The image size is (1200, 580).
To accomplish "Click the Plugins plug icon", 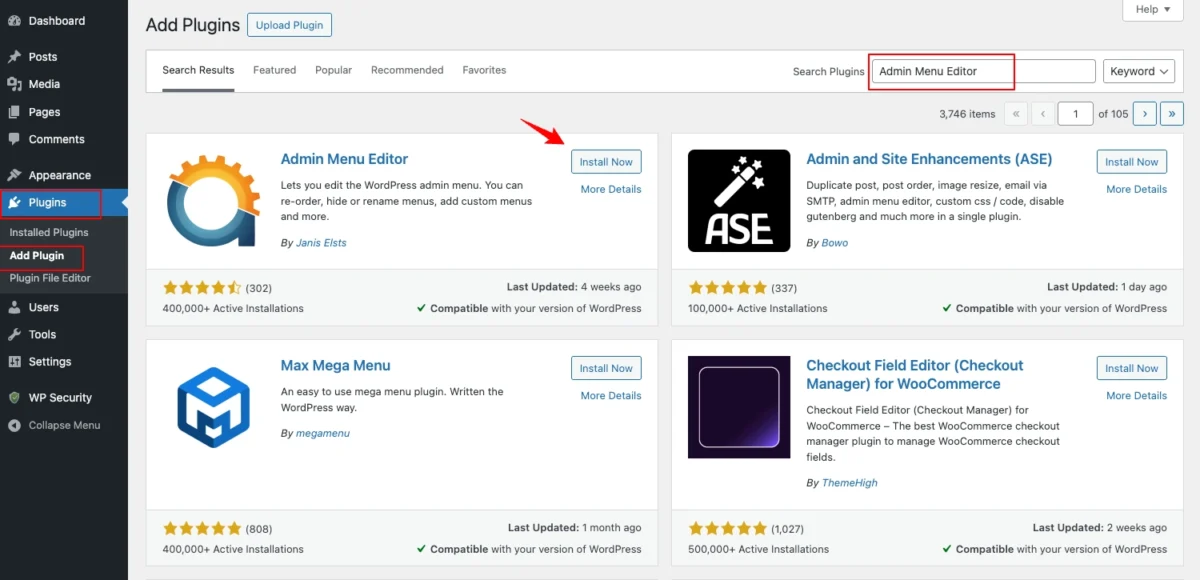I will pyautogui.click(x=15, y=203).
